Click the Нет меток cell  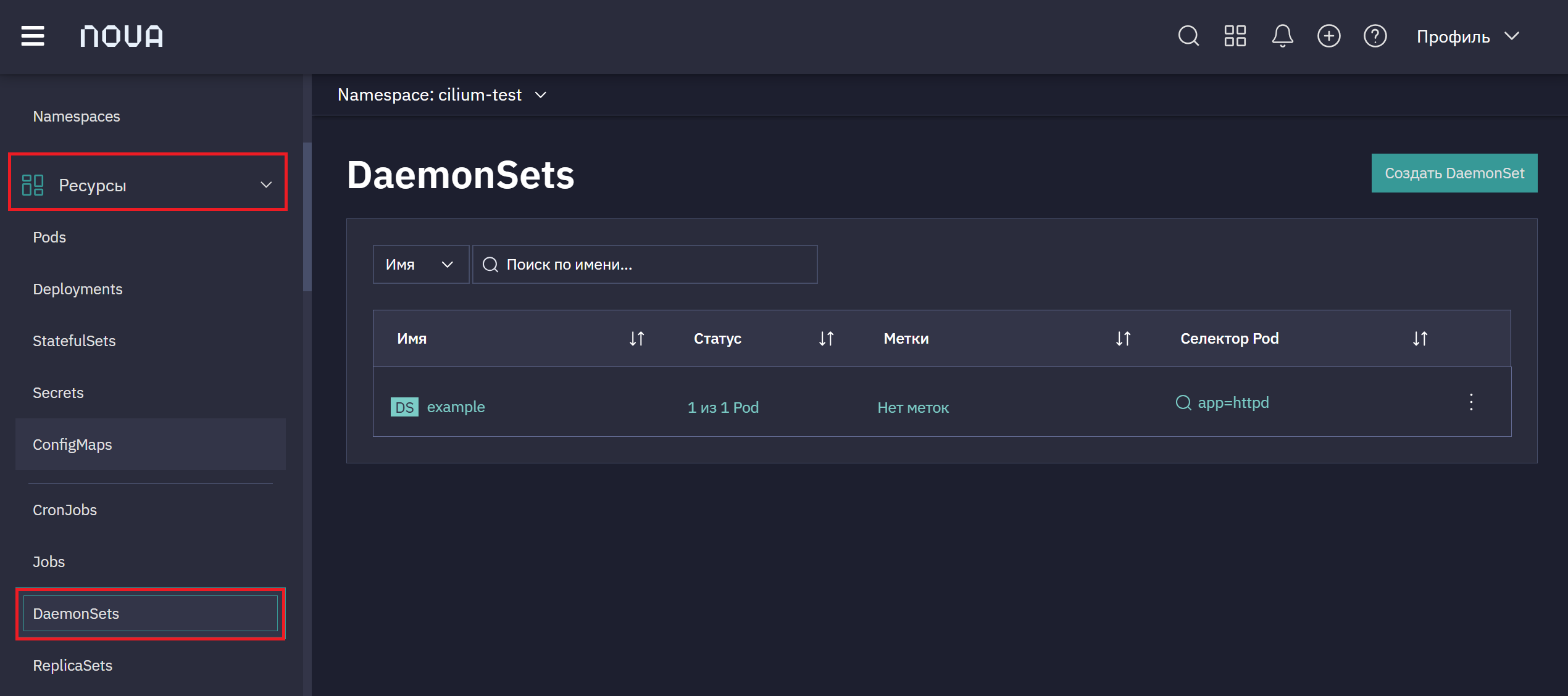click(913, 407)
